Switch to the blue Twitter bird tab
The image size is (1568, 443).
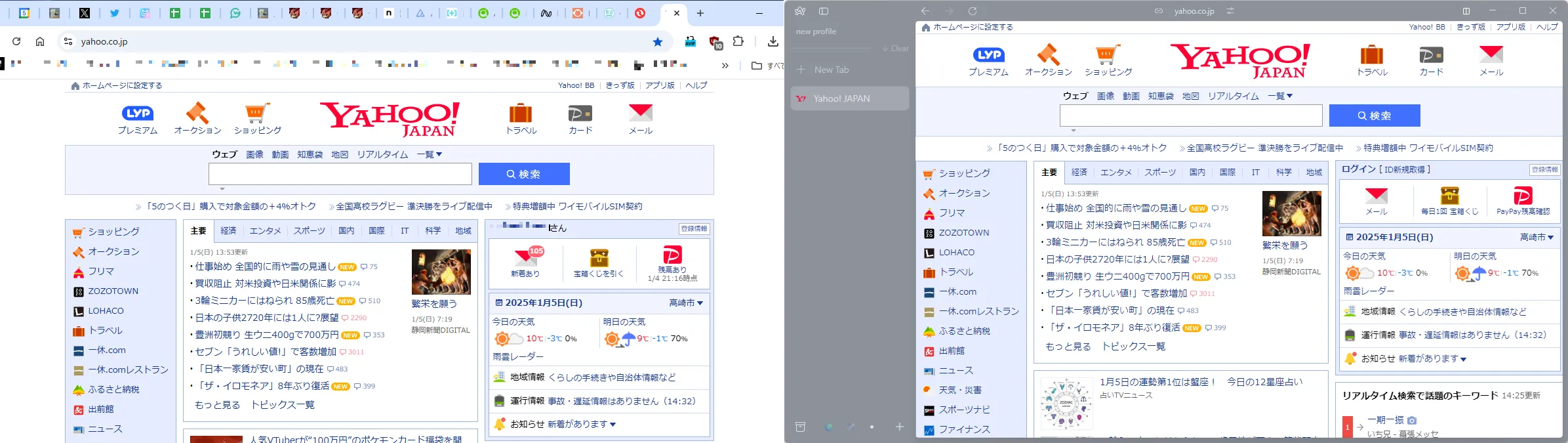coord(115,13)
